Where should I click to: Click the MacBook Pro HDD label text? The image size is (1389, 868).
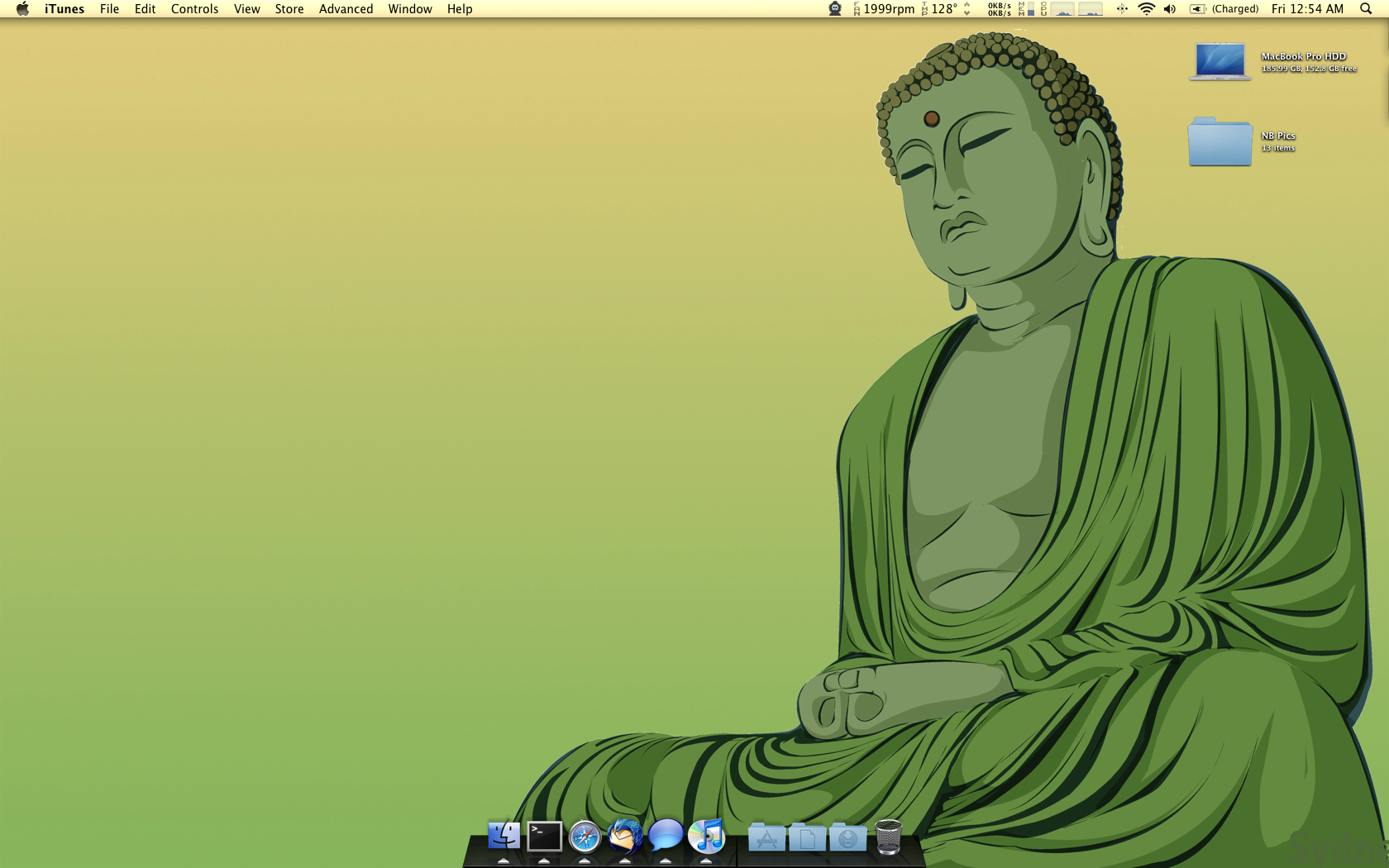tap(1303, 56)
